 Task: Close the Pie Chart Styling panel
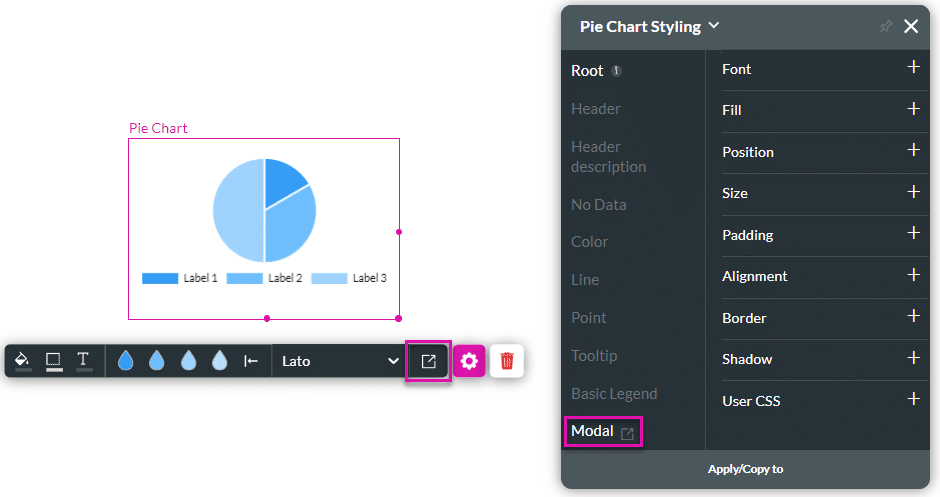(x=911, y=27)
